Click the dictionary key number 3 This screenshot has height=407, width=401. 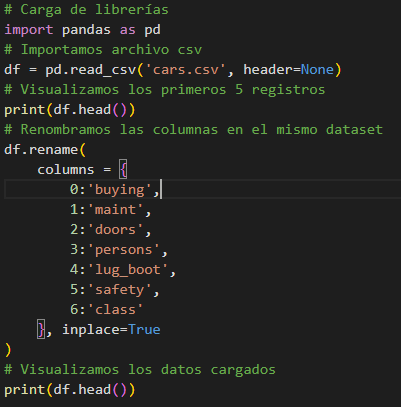pyautogui.click(x=74, y=250)
